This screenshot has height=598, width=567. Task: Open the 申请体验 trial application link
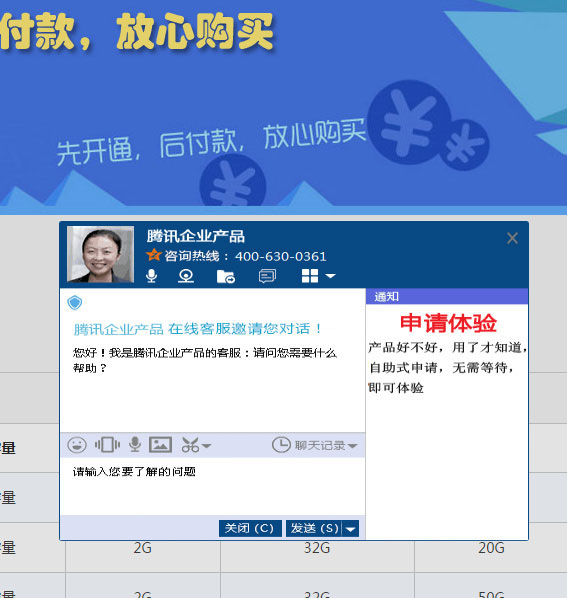(448, 323)
